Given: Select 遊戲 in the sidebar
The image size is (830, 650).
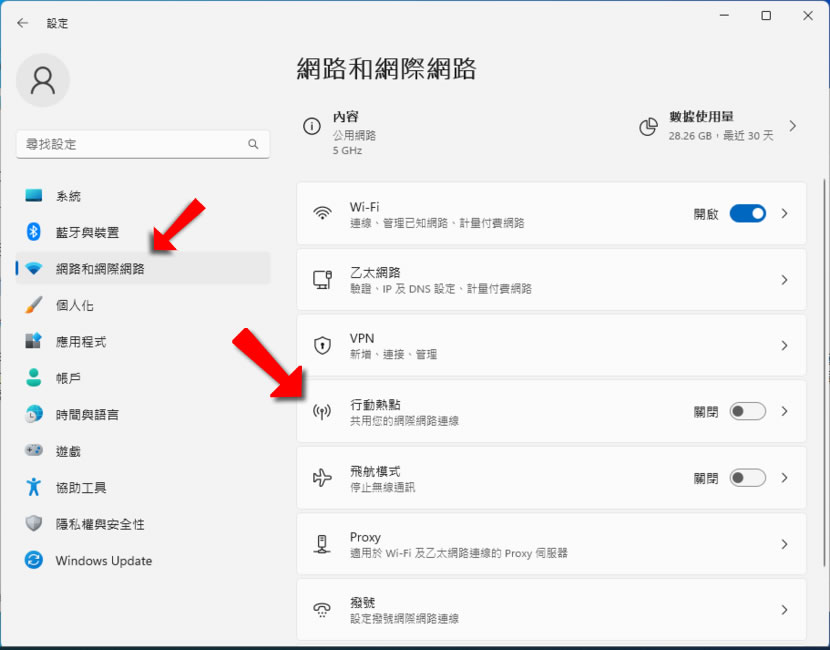Looking at the screenshot, I should click(x=143, y=451).
